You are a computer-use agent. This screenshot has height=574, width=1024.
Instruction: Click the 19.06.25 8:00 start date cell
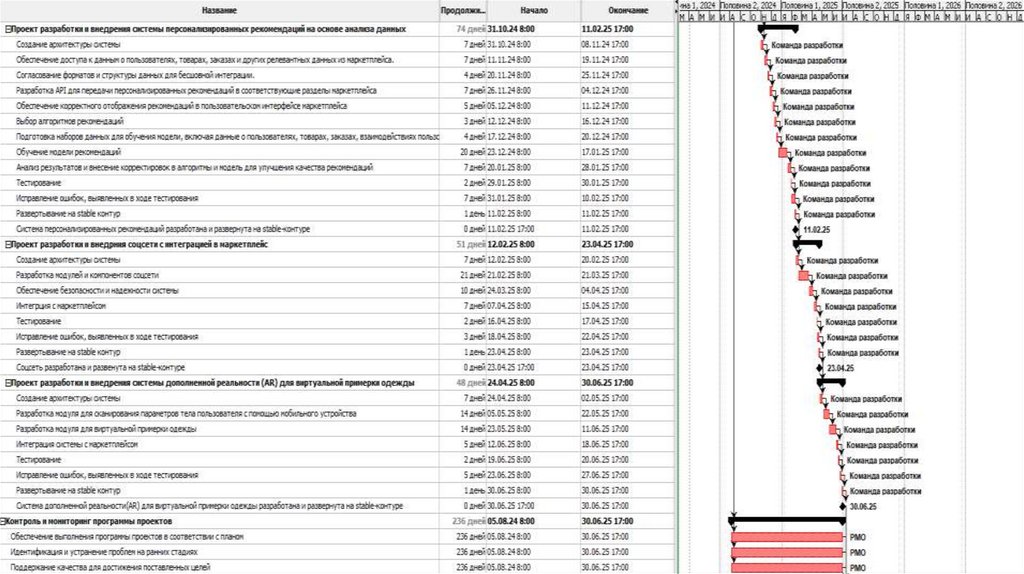point(509,460)
